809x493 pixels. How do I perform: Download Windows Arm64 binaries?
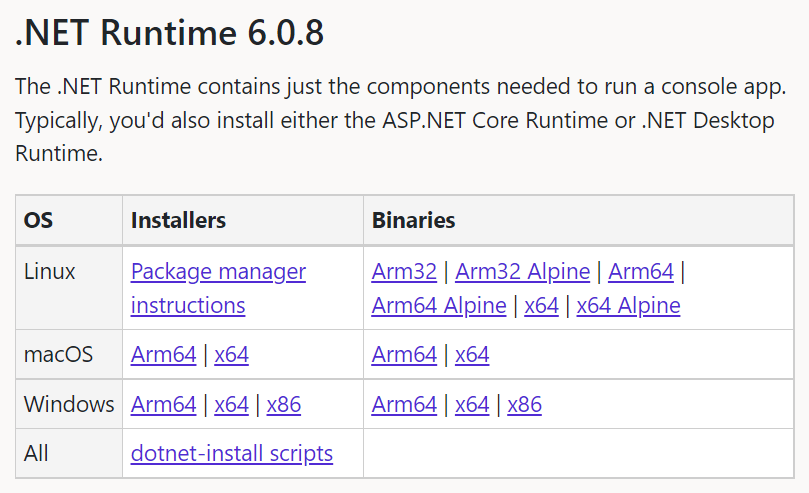[x=404, y=405]
